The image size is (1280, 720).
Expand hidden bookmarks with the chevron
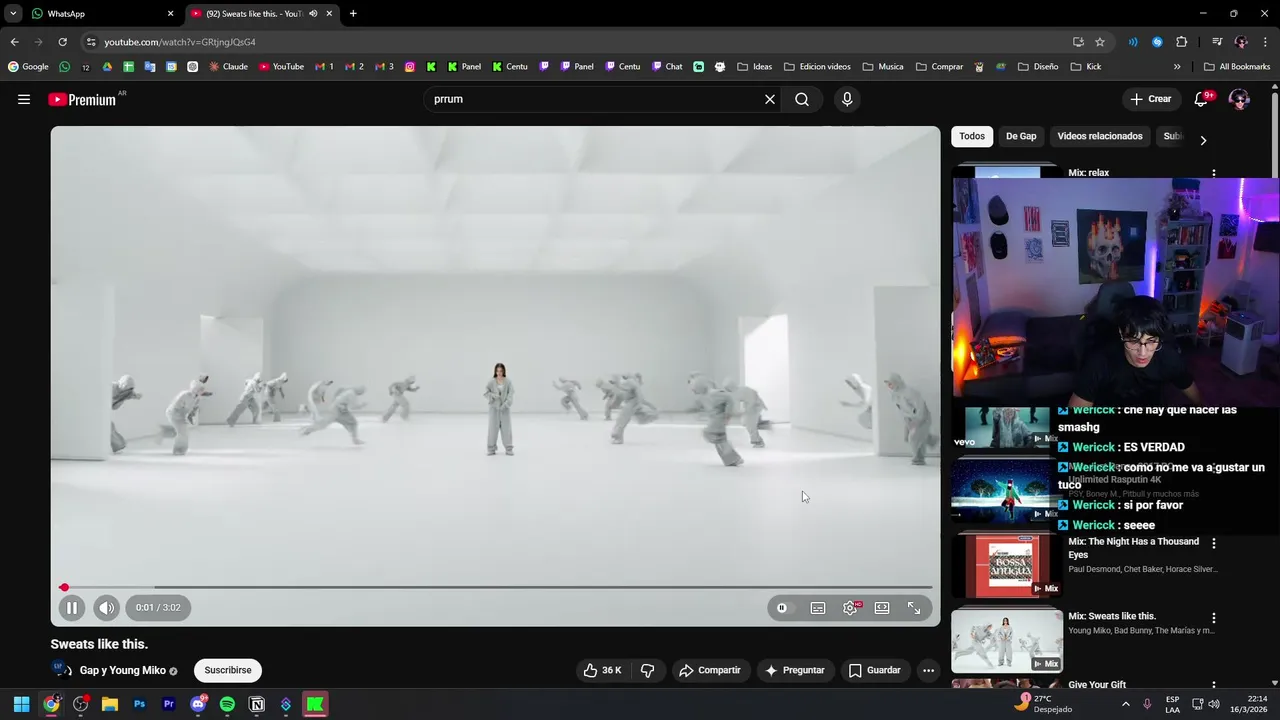pyautogui.click(x=1177, y=67)
